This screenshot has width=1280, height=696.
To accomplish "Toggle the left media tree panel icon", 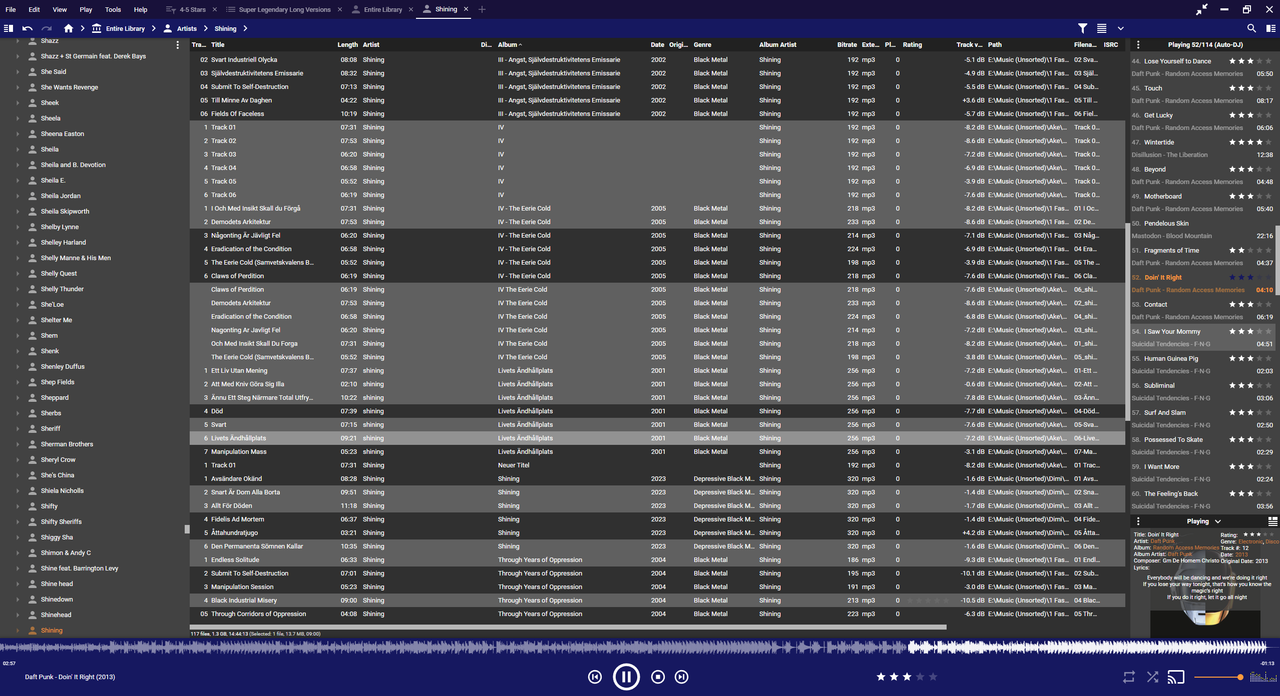I will 8,29.
